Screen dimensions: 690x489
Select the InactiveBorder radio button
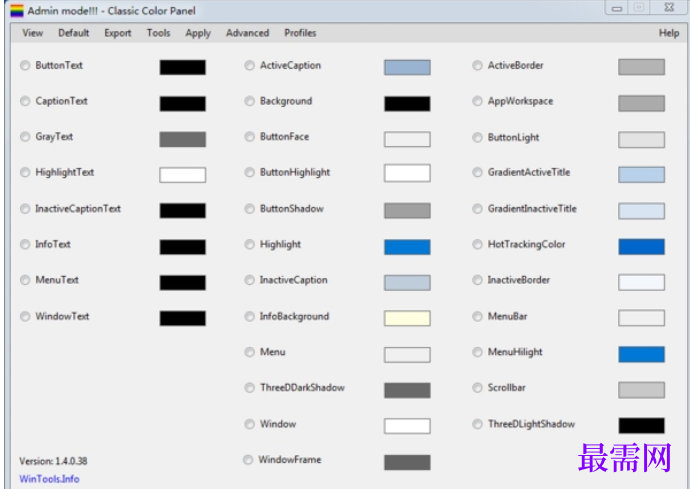[477, 280]
